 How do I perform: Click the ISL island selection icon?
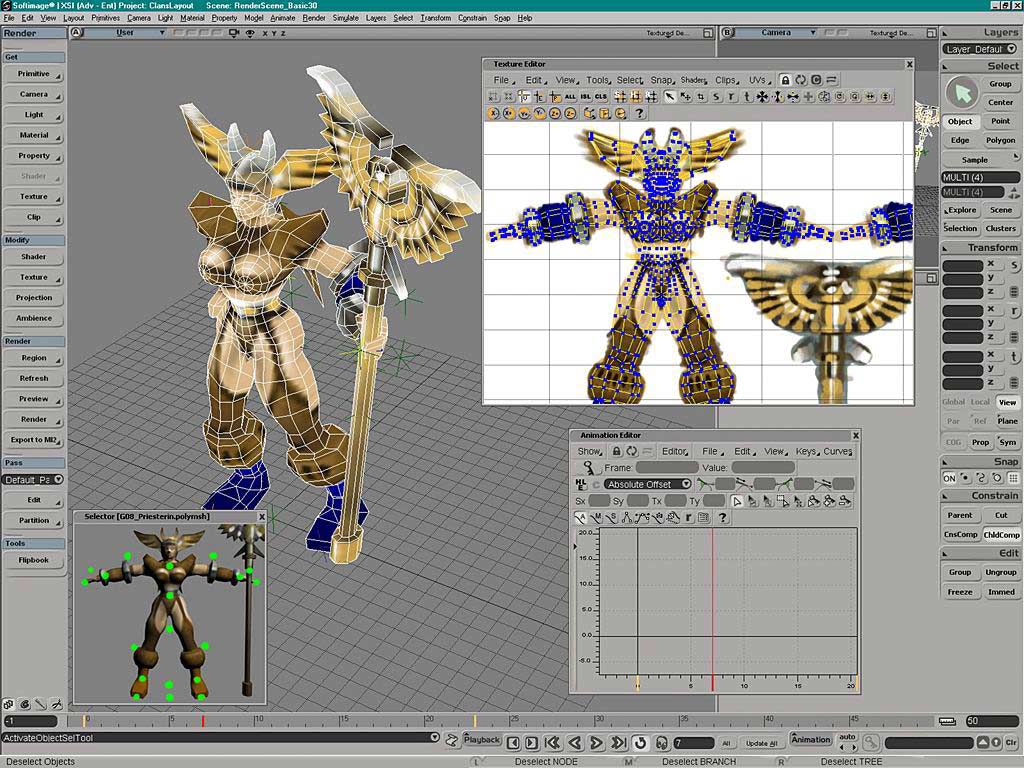[585, 97]
